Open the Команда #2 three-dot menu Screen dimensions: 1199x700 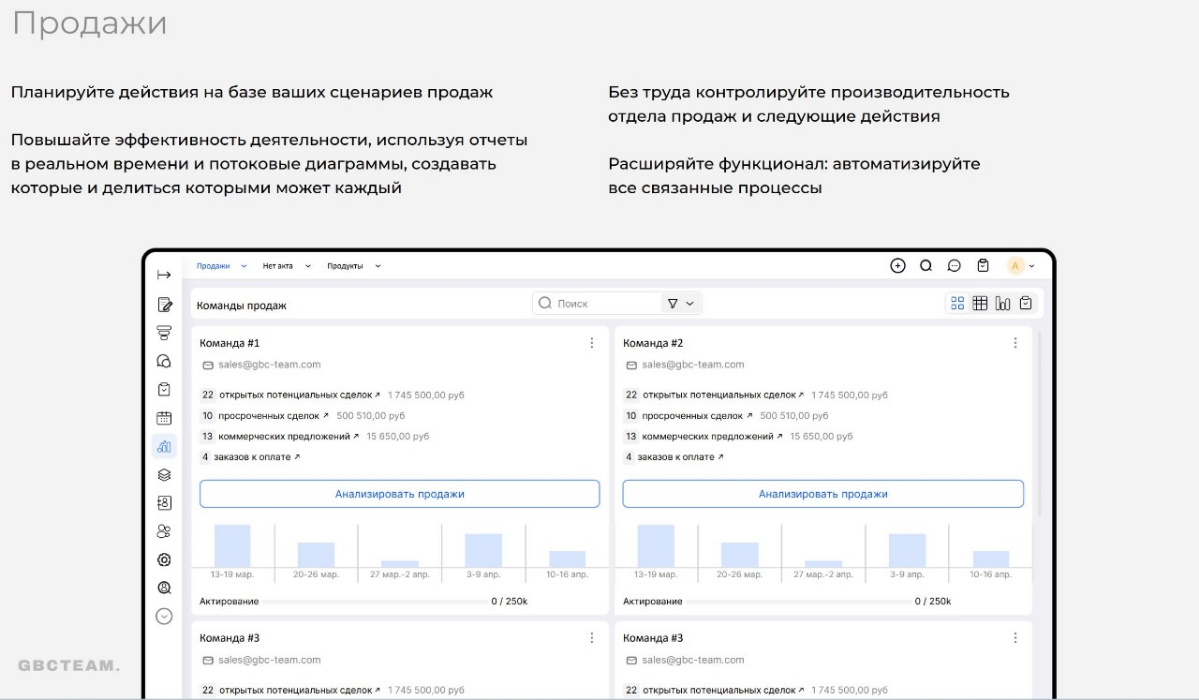[x=1015, y=343]
